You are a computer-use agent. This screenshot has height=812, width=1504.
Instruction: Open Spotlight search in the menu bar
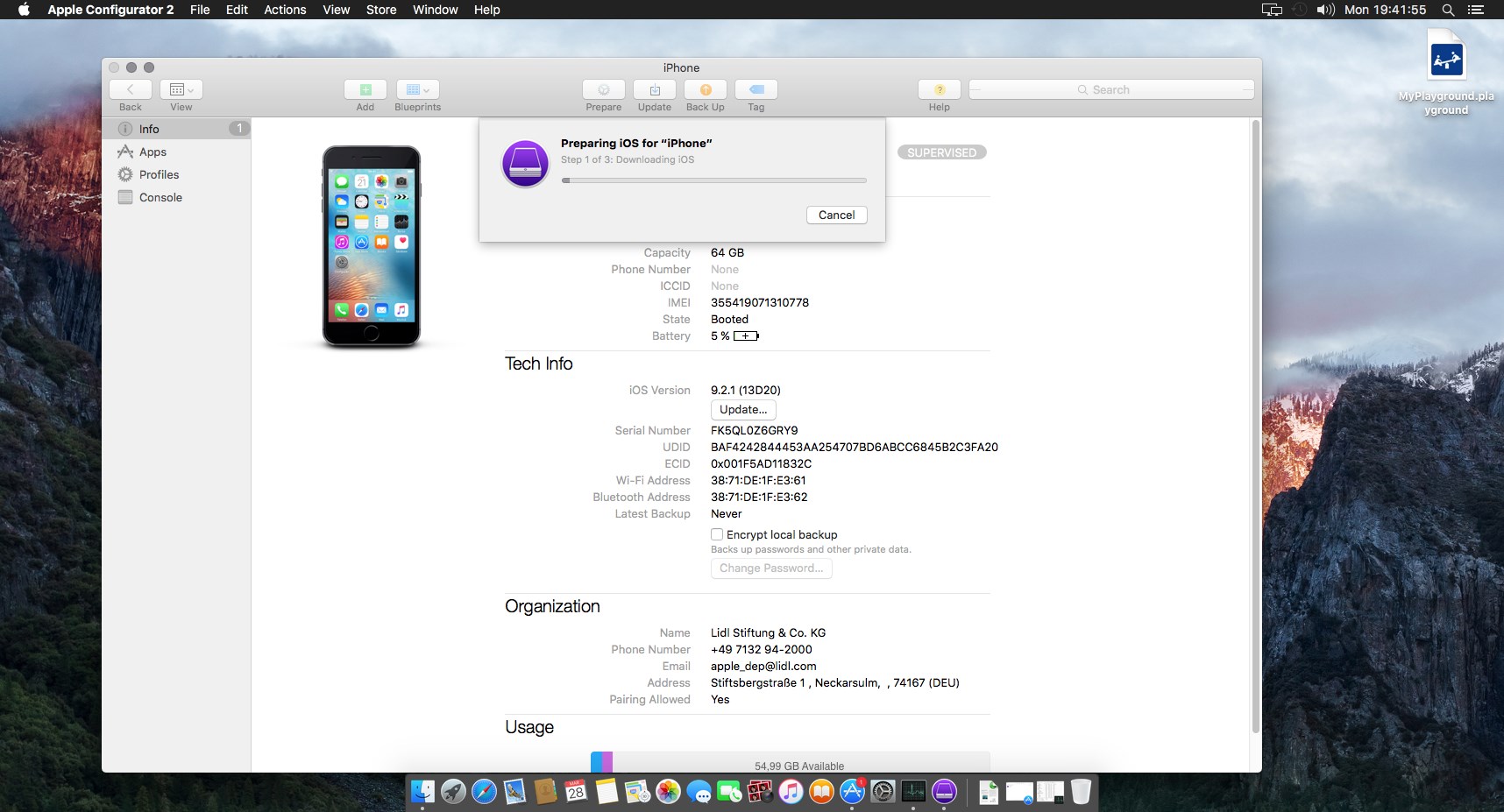click(1448, 10)
